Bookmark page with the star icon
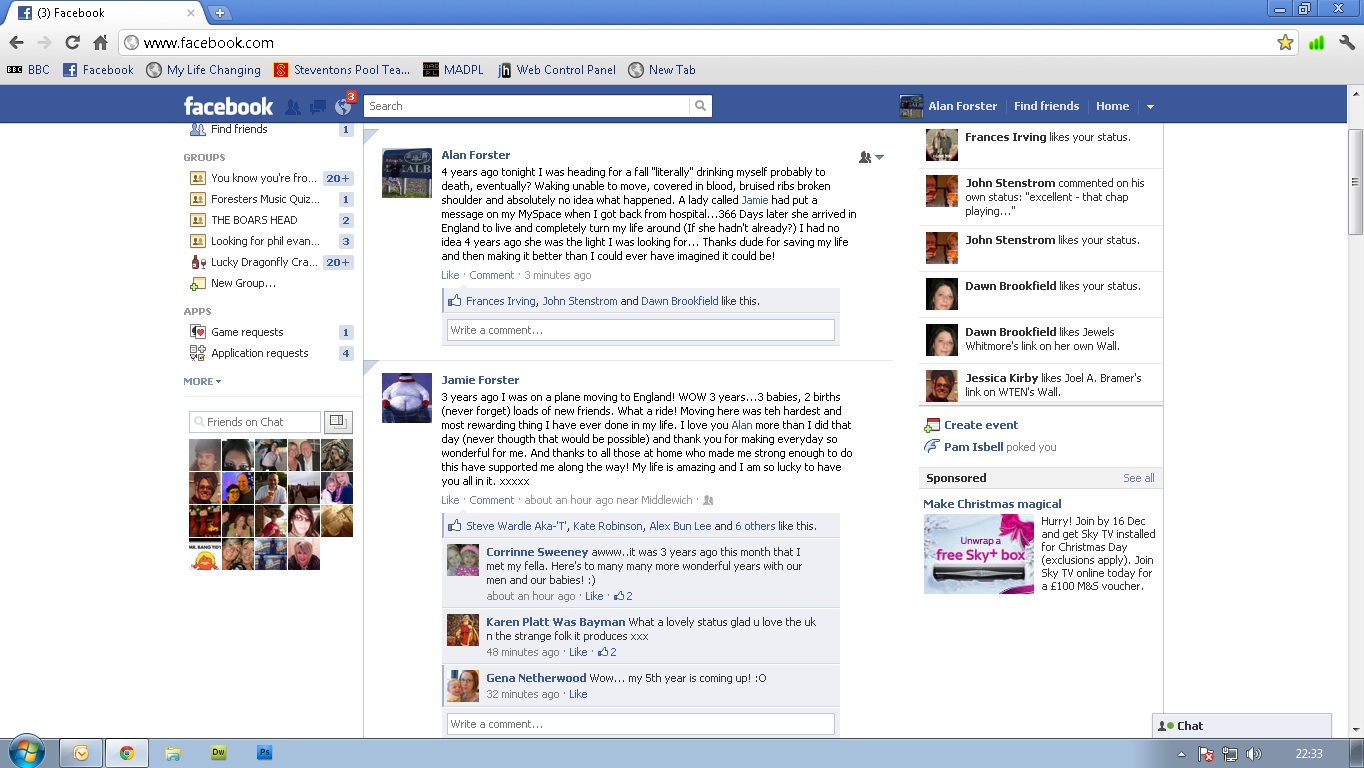The width and height of the screenshot is (1364, 768). coord(1285,43)
